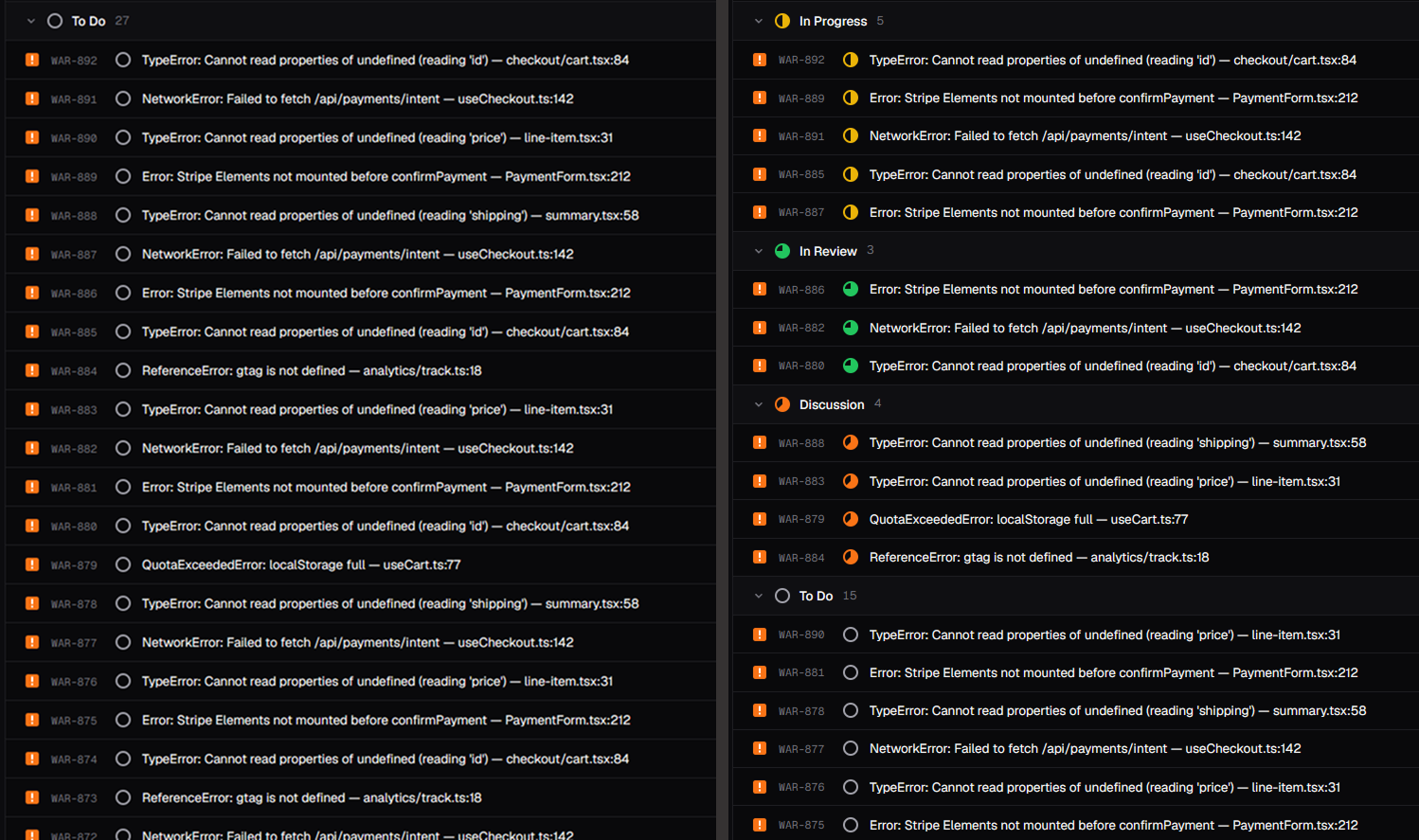Open WAR-881 Stripe Elements issue title in left pane
Screen dimensions: 1419x840
[x=386, y=487]
